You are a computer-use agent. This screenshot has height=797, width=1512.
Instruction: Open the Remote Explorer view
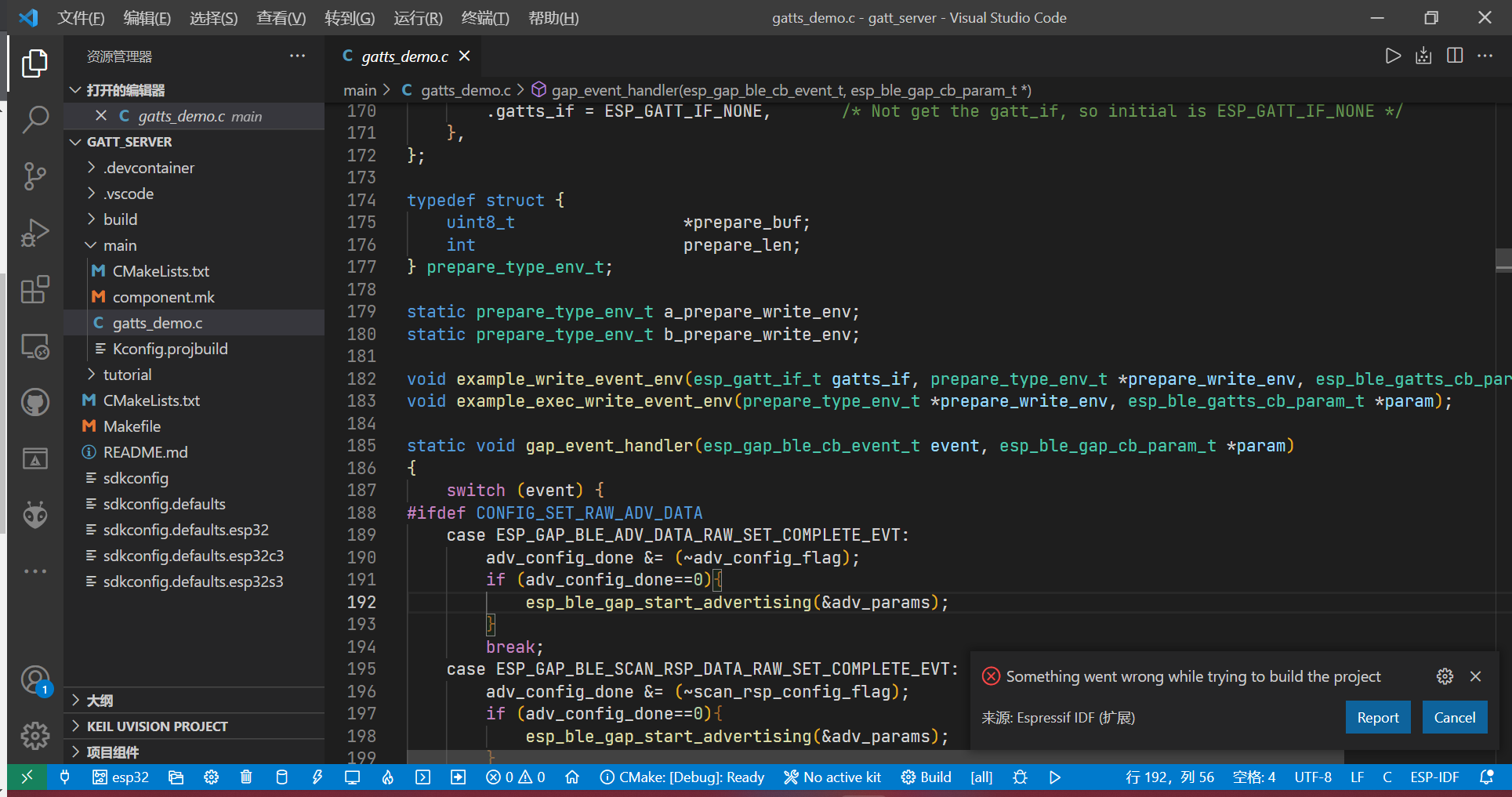(34, 346)
